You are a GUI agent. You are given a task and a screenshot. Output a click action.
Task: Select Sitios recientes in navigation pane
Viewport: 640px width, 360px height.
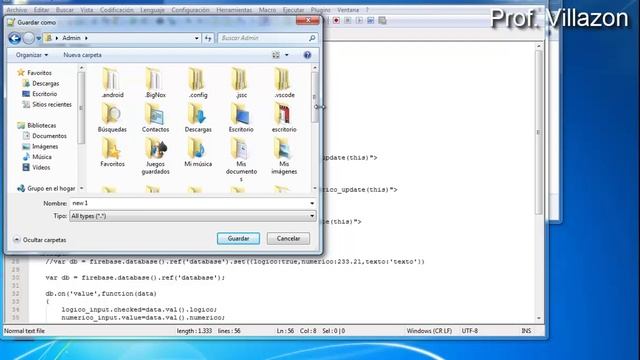pyautogui.click(x=47, y=104)
